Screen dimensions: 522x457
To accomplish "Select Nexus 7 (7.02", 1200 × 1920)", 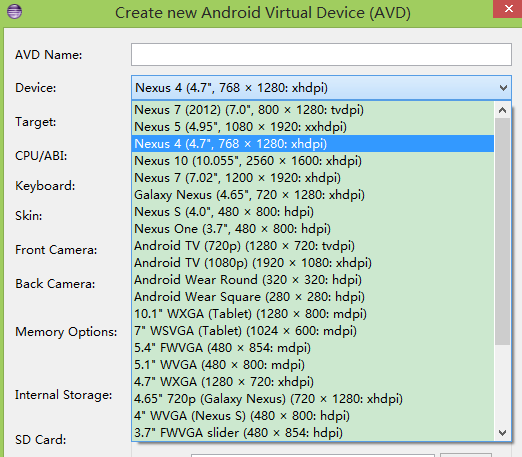I will (x=313, y=178).
